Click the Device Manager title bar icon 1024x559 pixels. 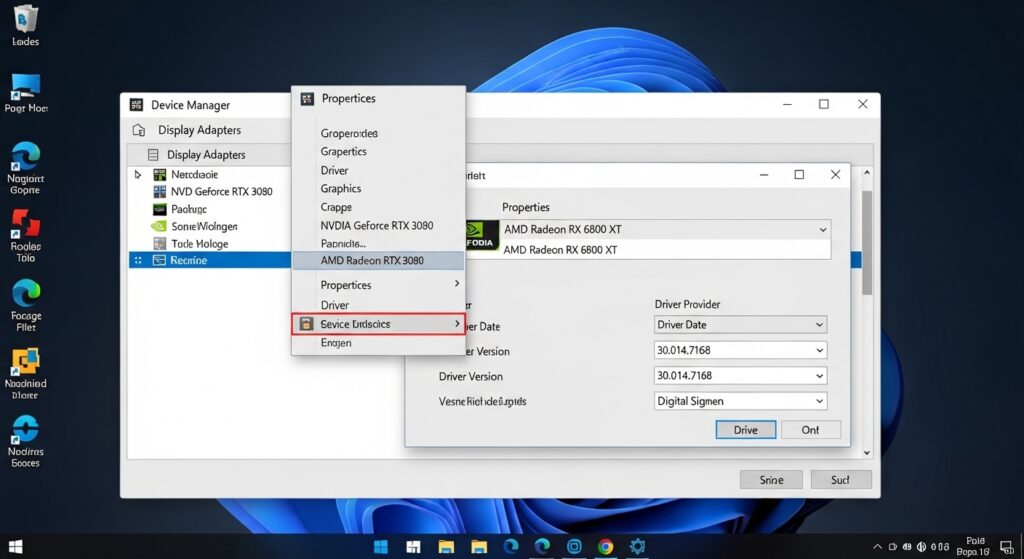click(136, 104)
